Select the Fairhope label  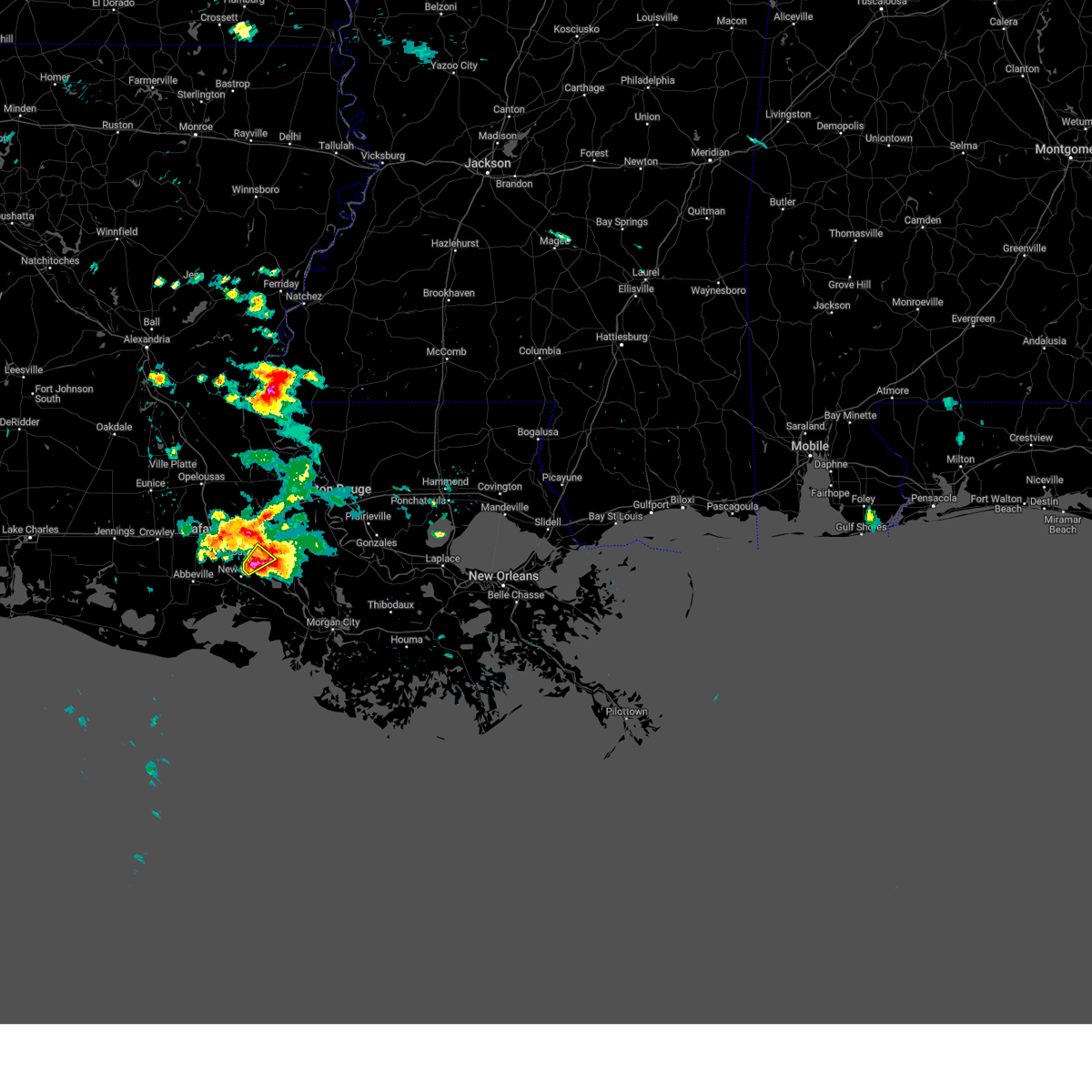coord(830,493)
